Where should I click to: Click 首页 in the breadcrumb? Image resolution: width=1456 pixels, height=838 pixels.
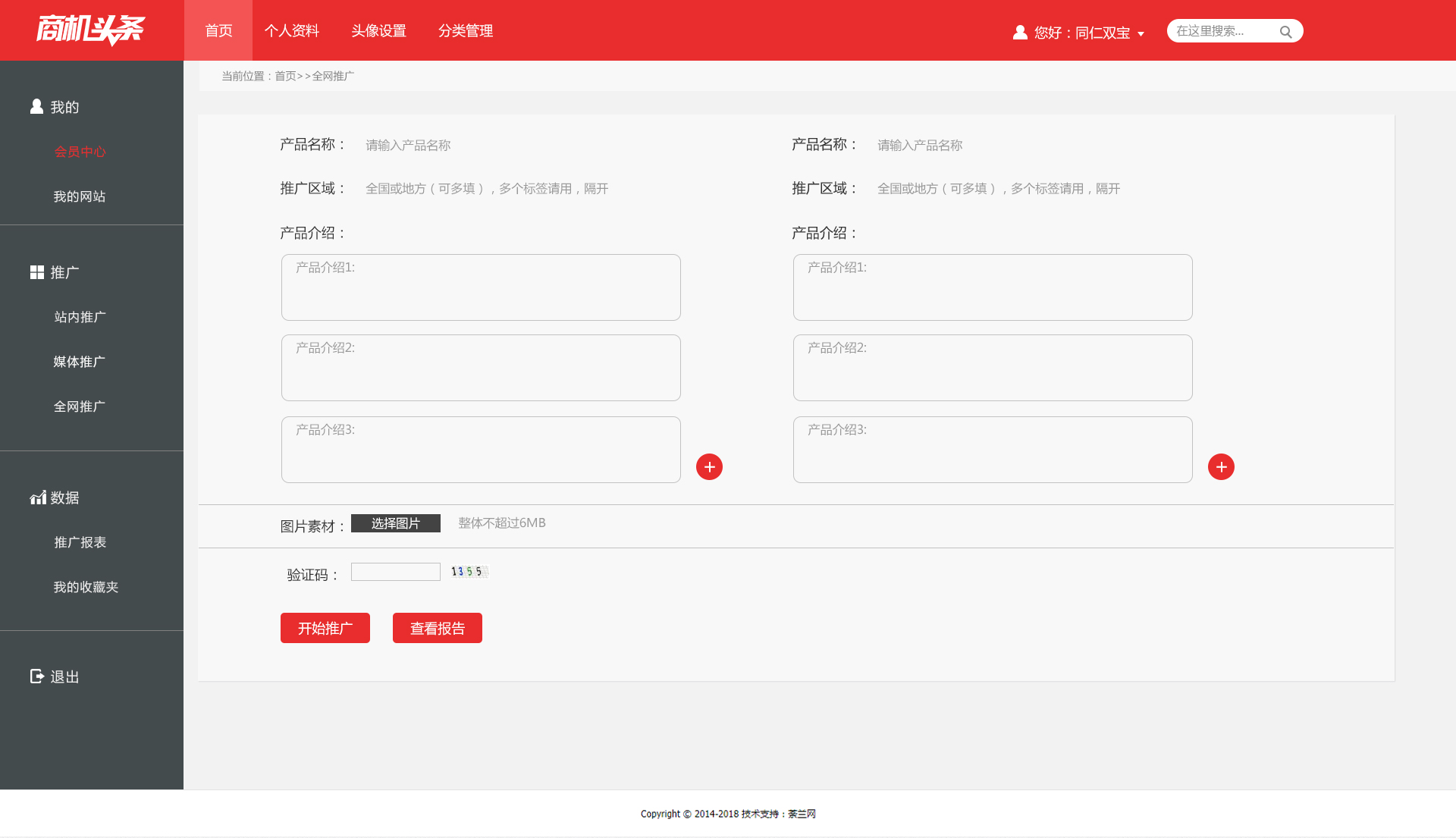(285, 76)
